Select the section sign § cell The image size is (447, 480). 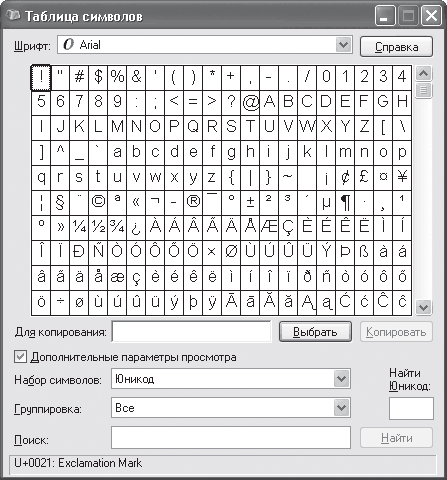[60, 203]
